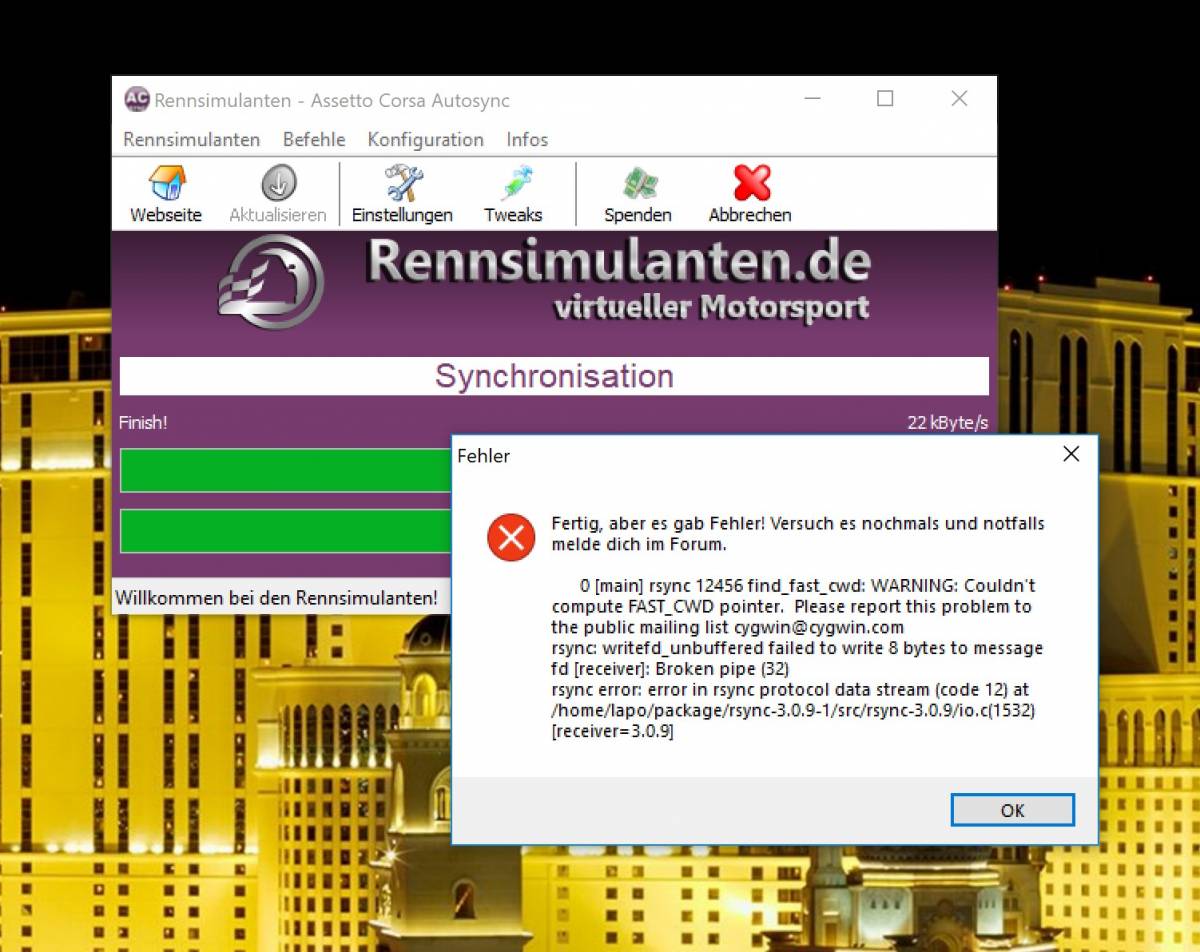Open the Befehle menu
Image resolution: width=1200 pixels, height=952 pixels.
pos(314,140)
